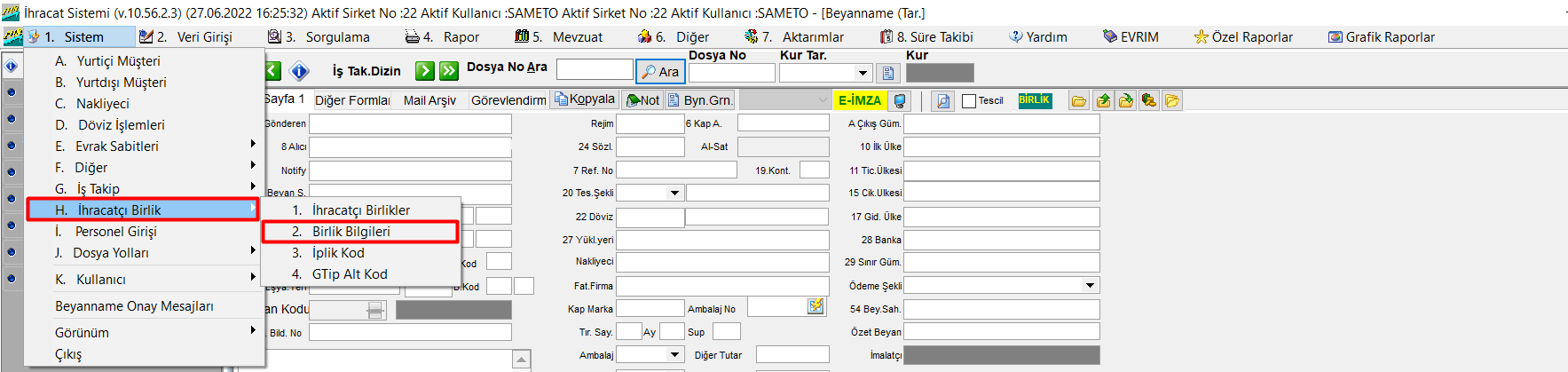Click the green double-arrow last record icon

pos(450,71)
